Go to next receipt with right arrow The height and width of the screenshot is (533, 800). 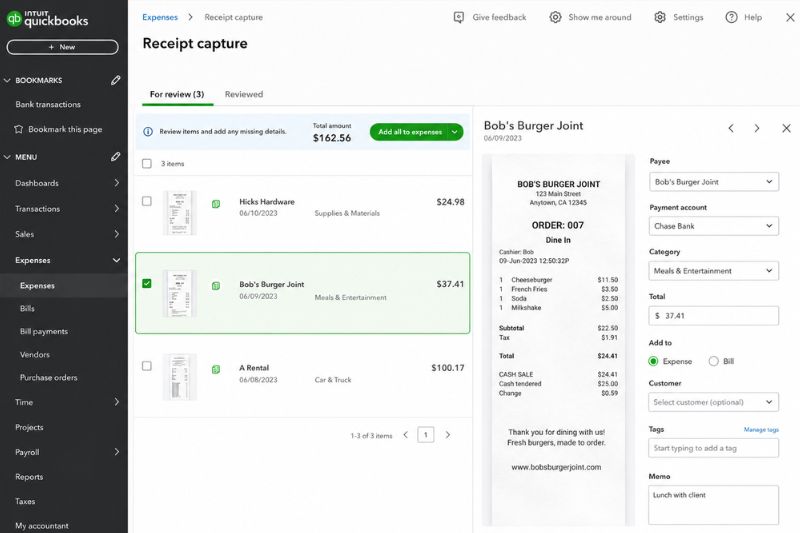pyautogui.click(x=757, y=128)
